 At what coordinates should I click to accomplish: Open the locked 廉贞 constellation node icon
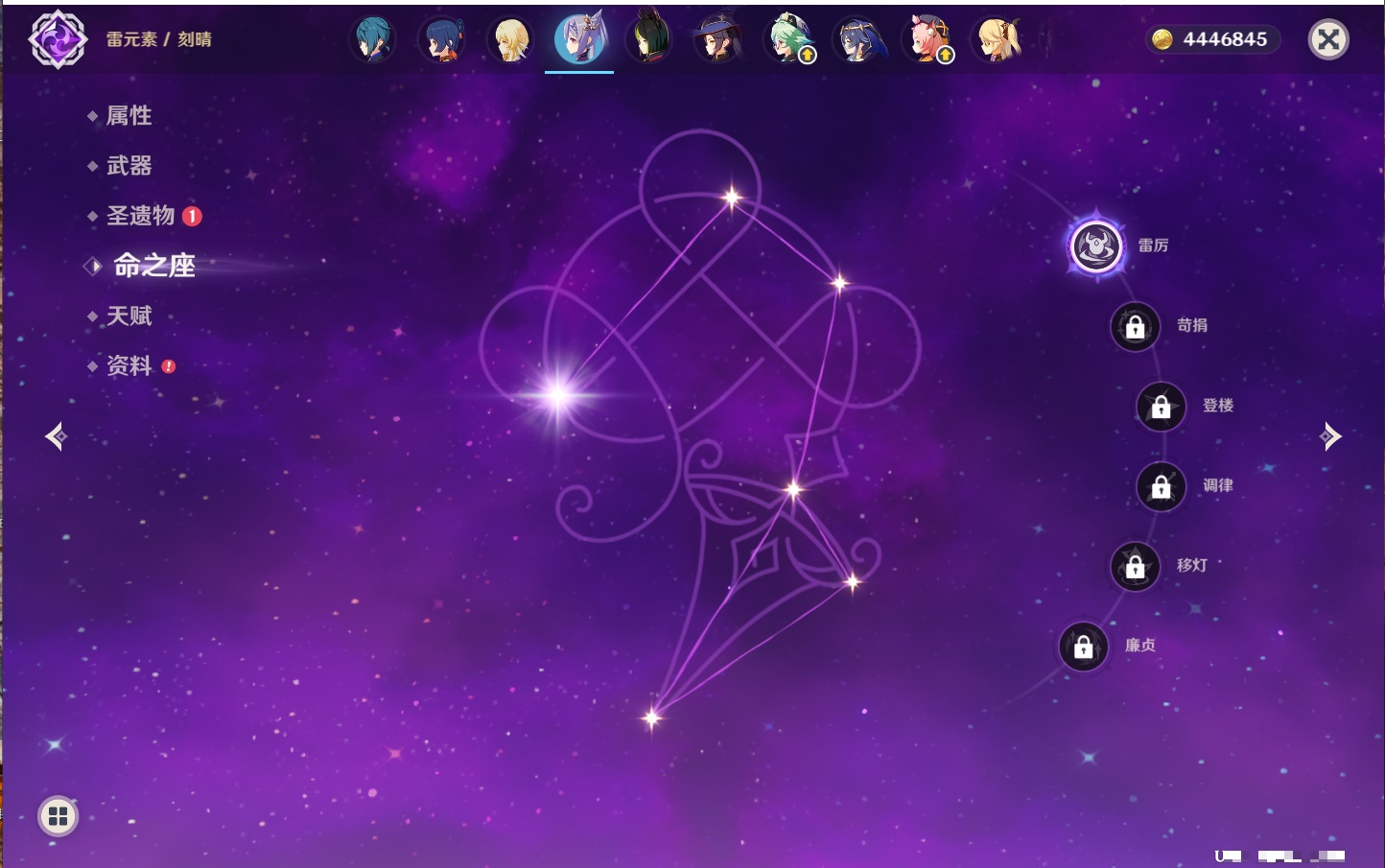click(x=1084, y=647)
